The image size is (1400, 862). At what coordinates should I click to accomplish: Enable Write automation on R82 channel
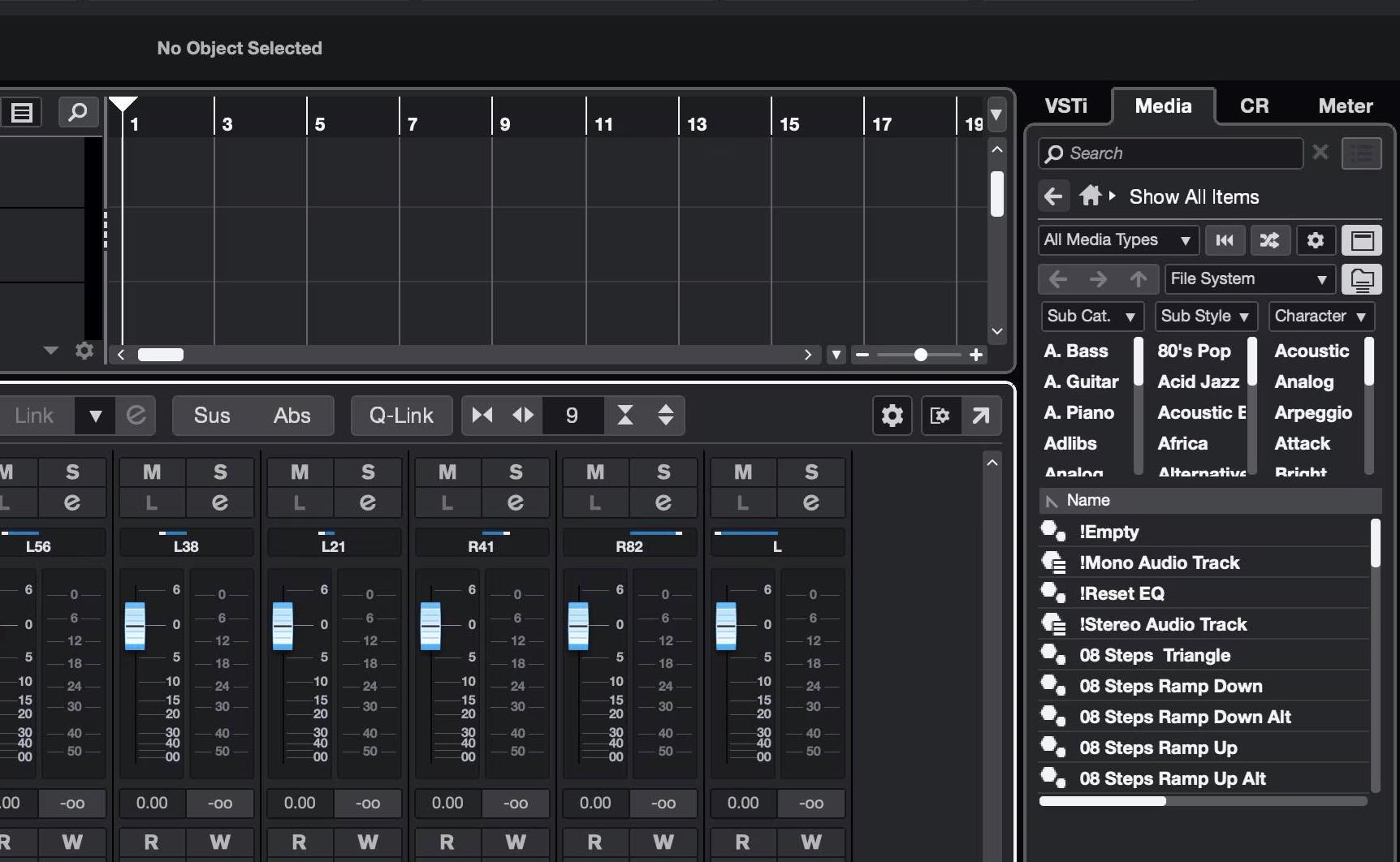pos(663,842)
